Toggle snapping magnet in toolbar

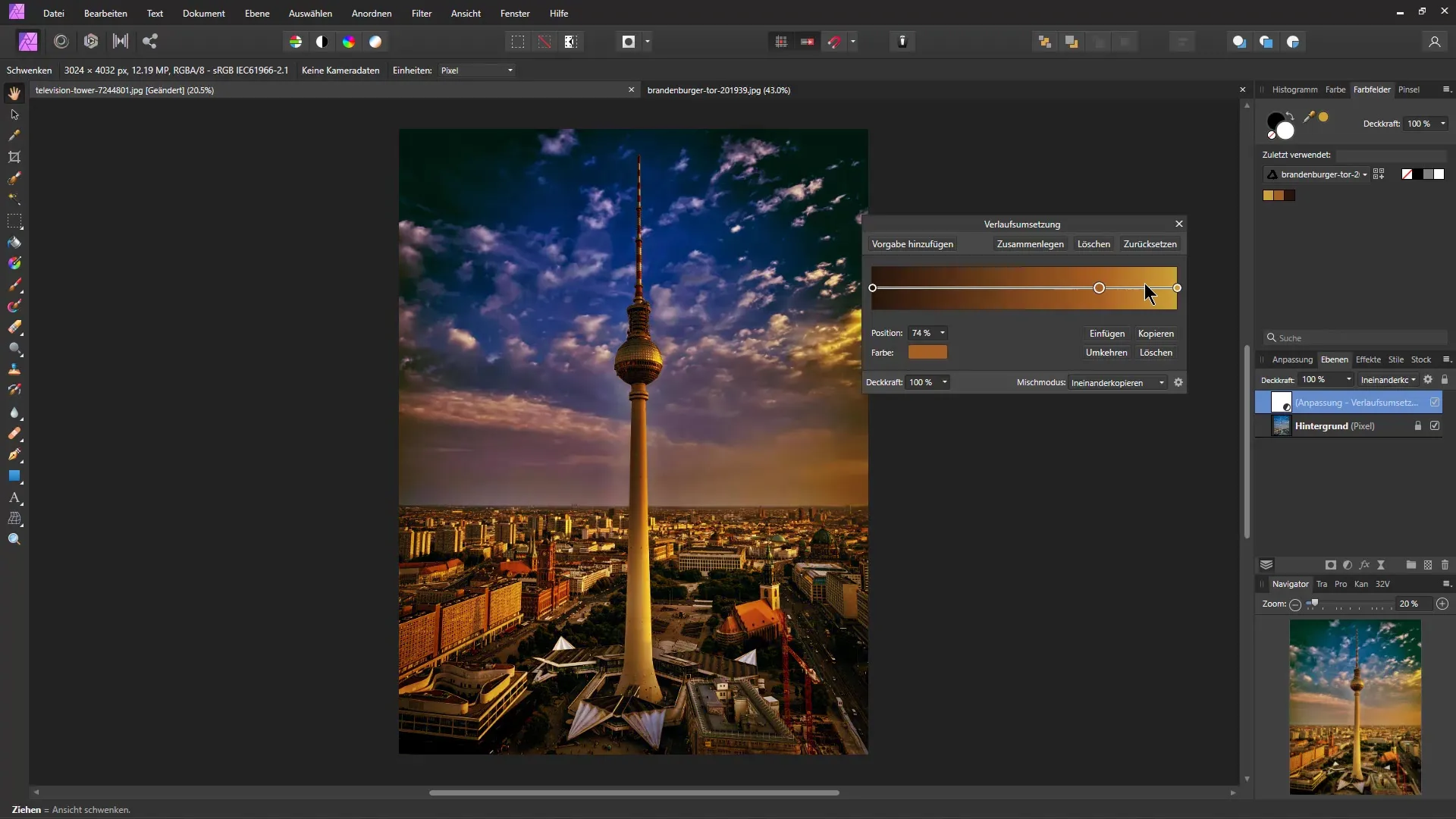[x=834, y=42]
